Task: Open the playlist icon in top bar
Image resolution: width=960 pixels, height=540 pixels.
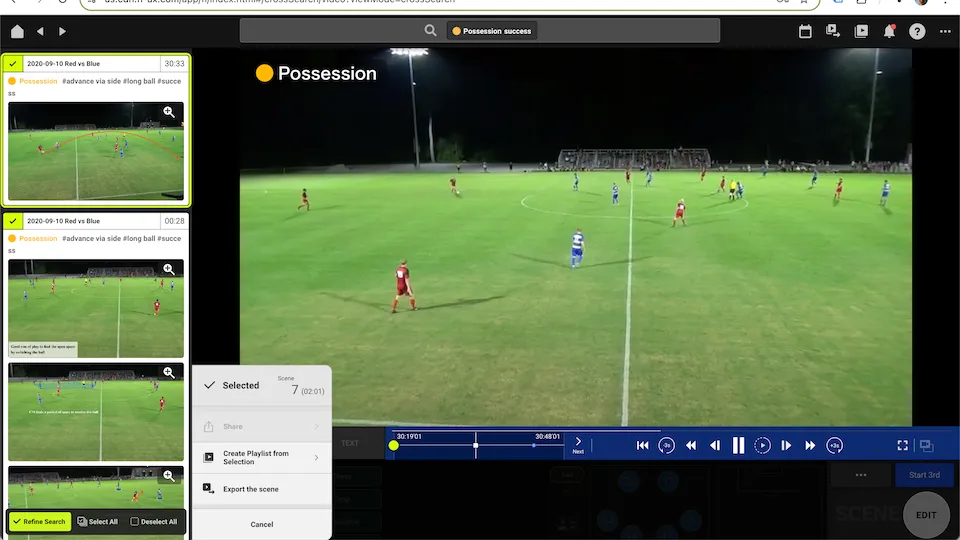Action: coord(861,31)
